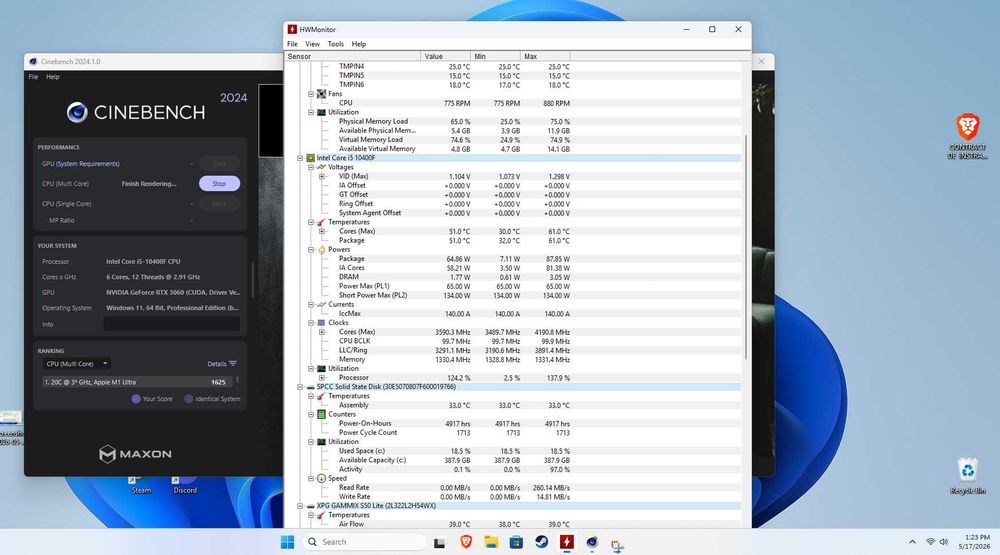Open the volume control in the system tray

(944, 542)
